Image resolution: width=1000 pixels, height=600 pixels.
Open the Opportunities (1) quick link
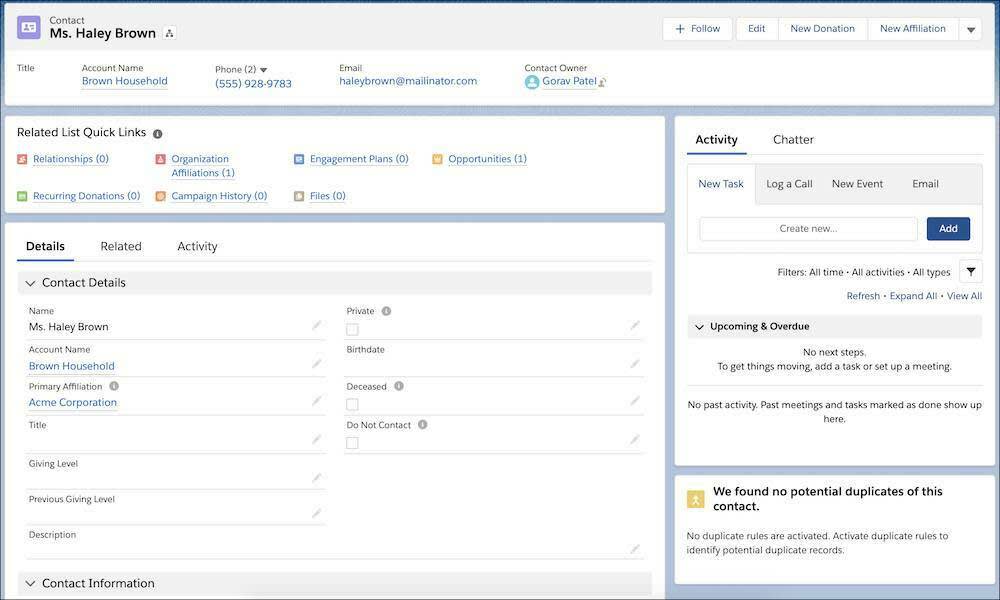487,159
